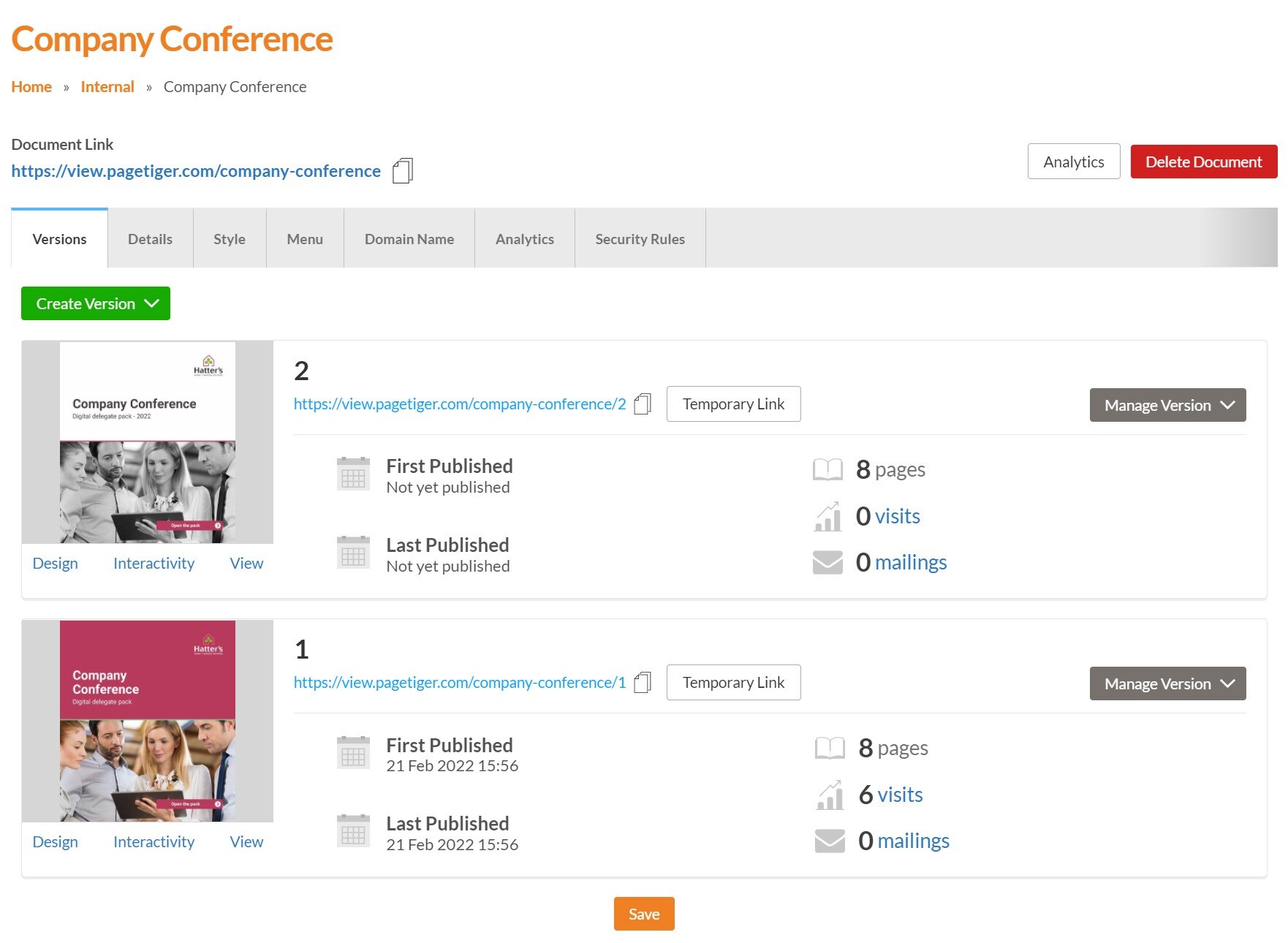Open the Domain Name tab
Screen dimensions: 1288x943
pos(409,239)
